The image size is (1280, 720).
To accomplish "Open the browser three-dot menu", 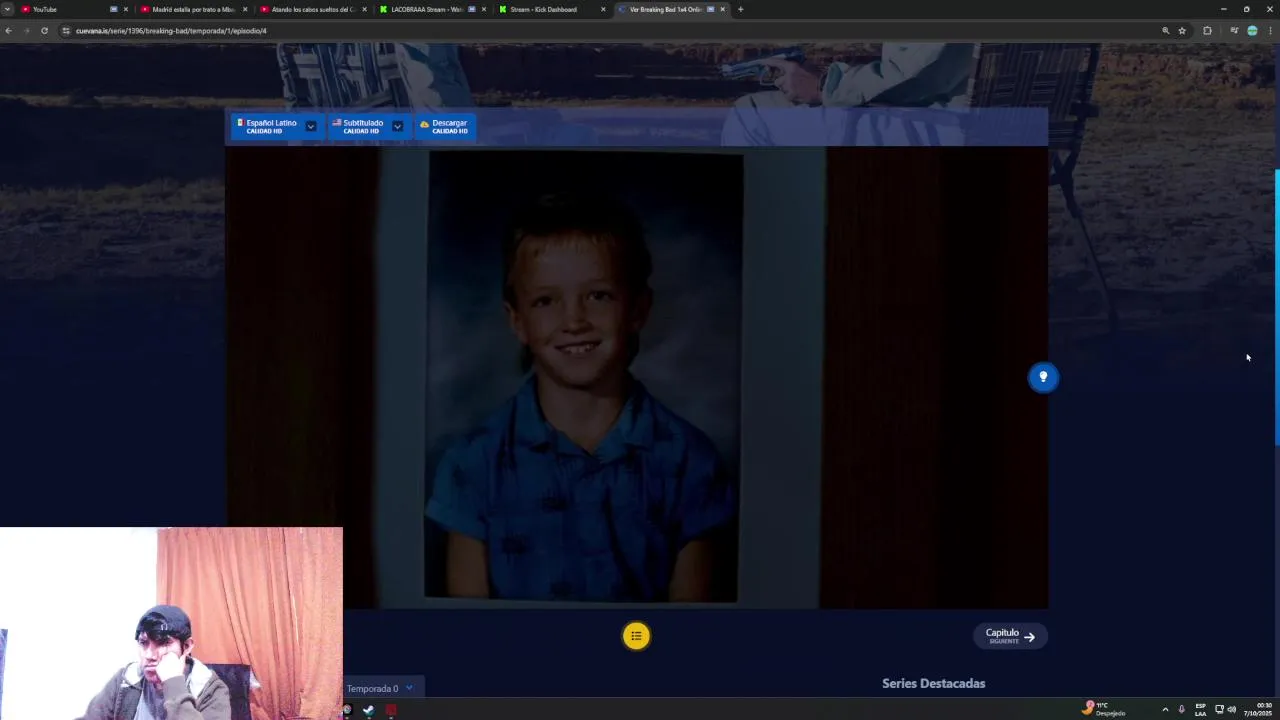I will [1270, 31].
